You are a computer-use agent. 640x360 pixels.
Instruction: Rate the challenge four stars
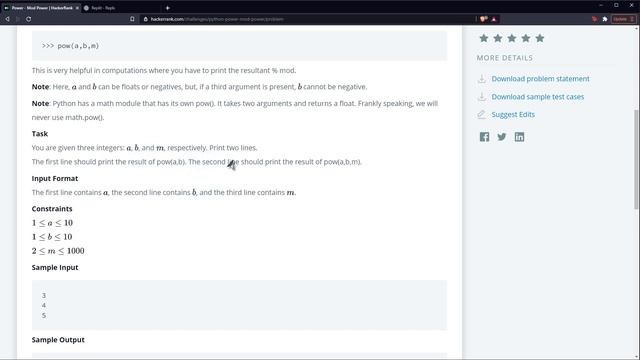click(526, 38)
